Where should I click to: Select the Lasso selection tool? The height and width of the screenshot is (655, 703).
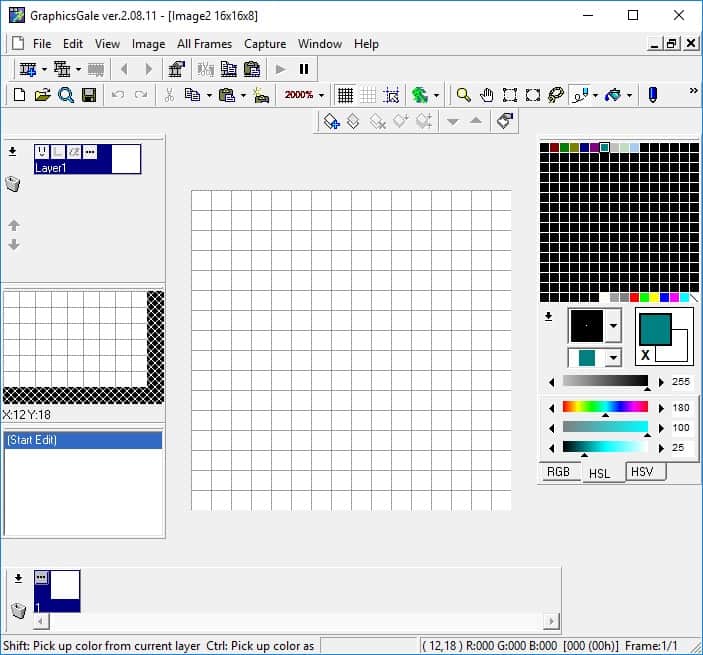coord(556,95)
